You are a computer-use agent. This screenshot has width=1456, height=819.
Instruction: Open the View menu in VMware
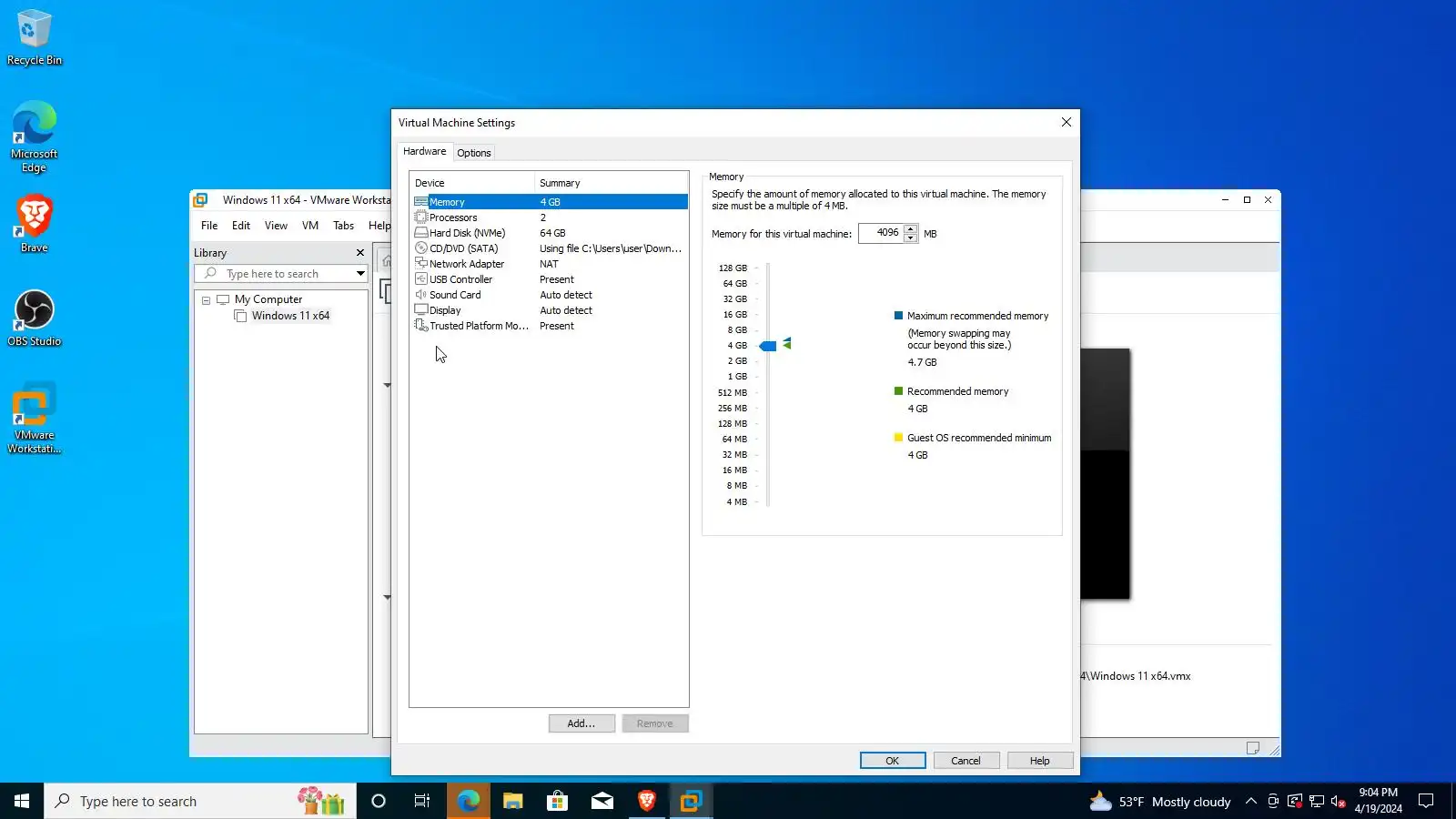click(276, 226)
